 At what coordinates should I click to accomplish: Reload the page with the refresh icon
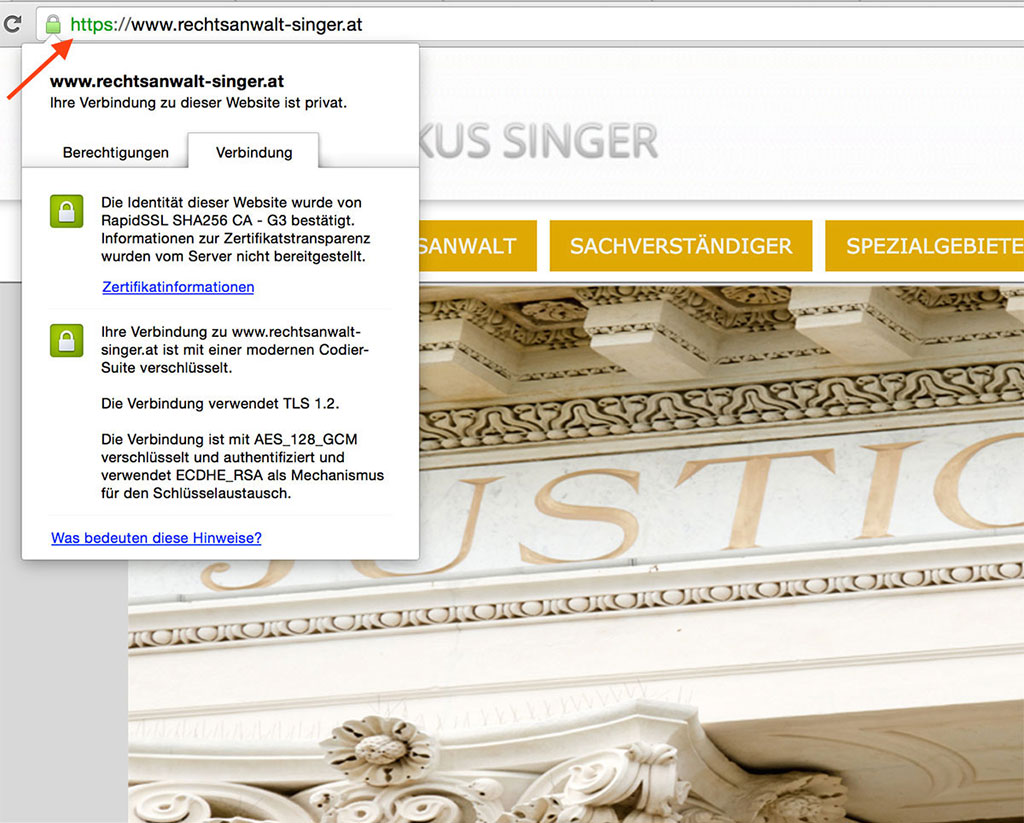point(12,25)
